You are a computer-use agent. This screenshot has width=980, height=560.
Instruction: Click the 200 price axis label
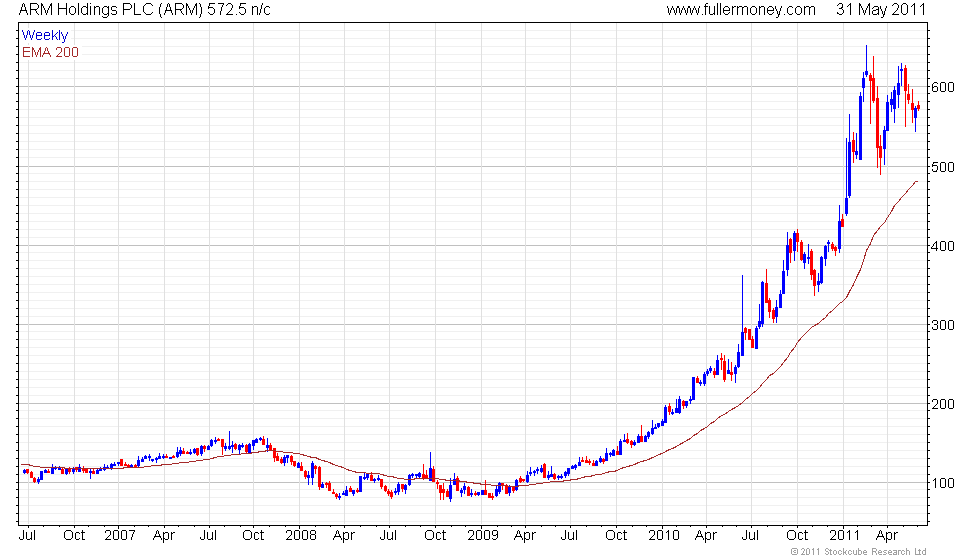[x=942, y=404]
